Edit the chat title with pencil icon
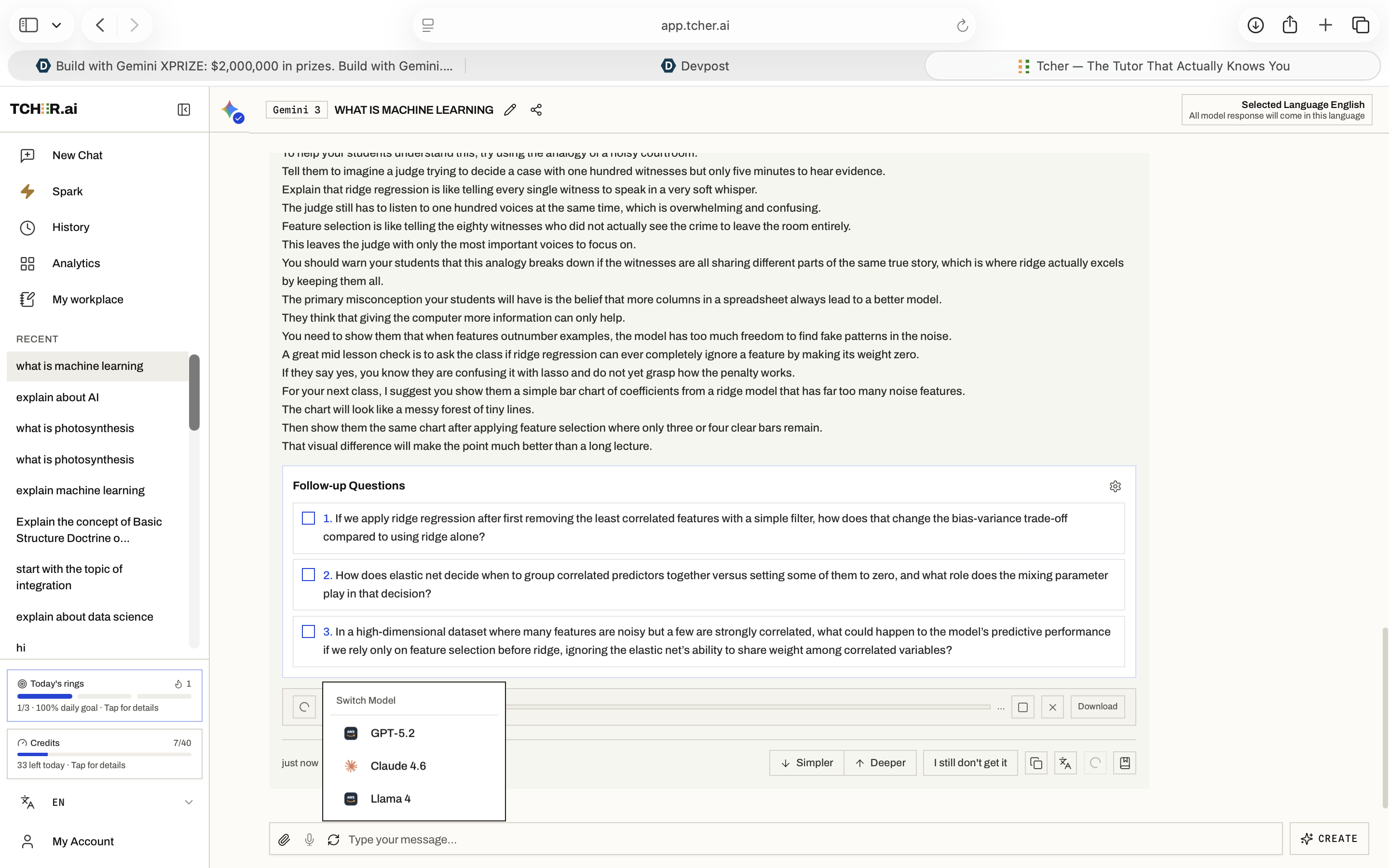The height and width of the screenshot is (868, 1389). pos(510,109)
